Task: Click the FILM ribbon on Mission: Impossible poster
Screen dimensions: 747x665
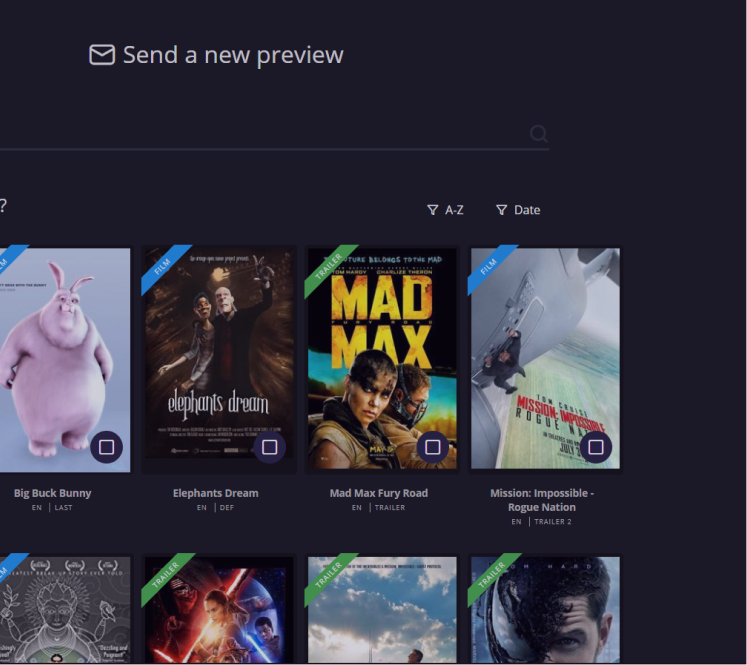Action: click(x=490, y=267)
